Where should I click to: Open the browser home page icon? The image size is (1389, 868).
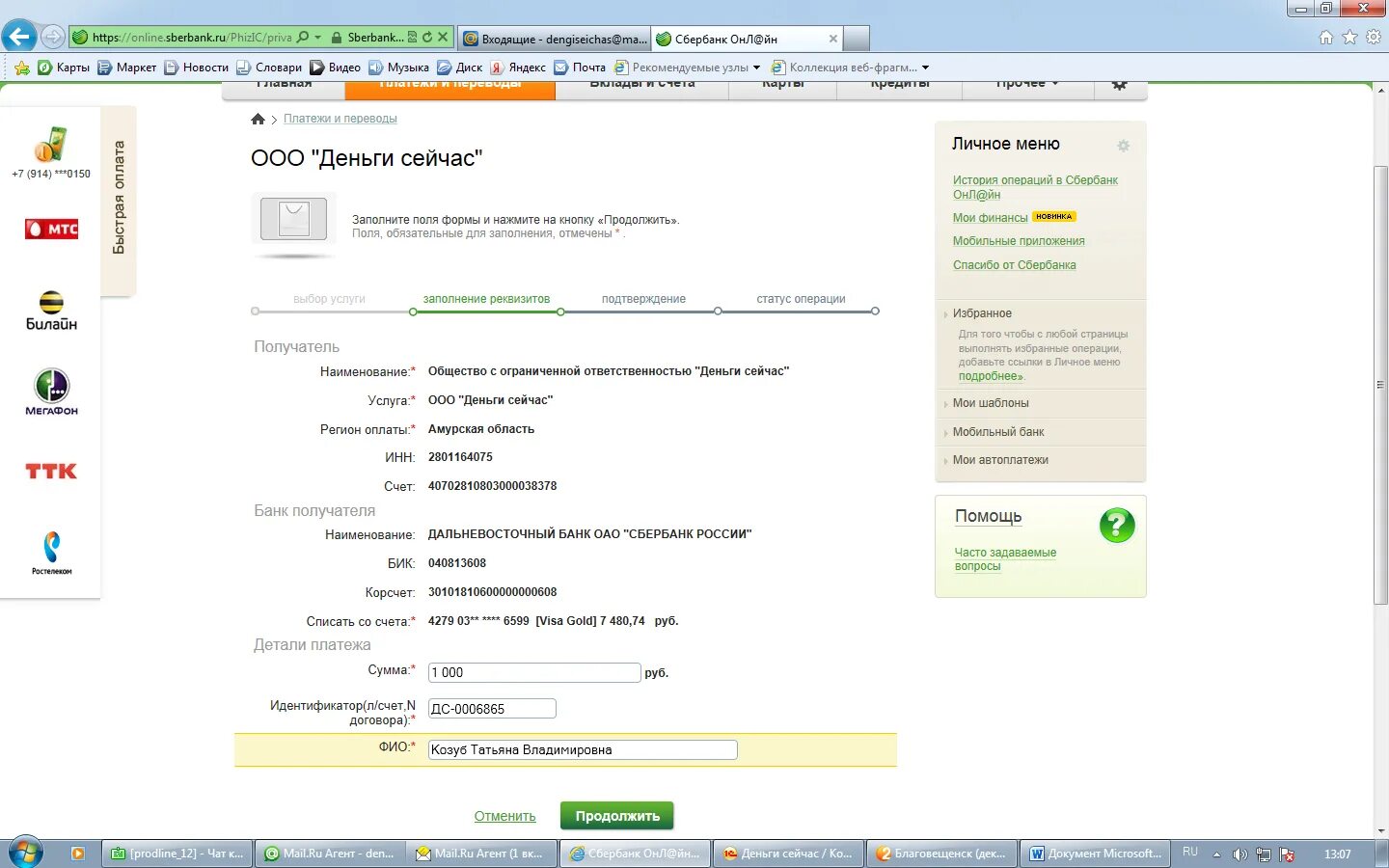[1326, 38]
